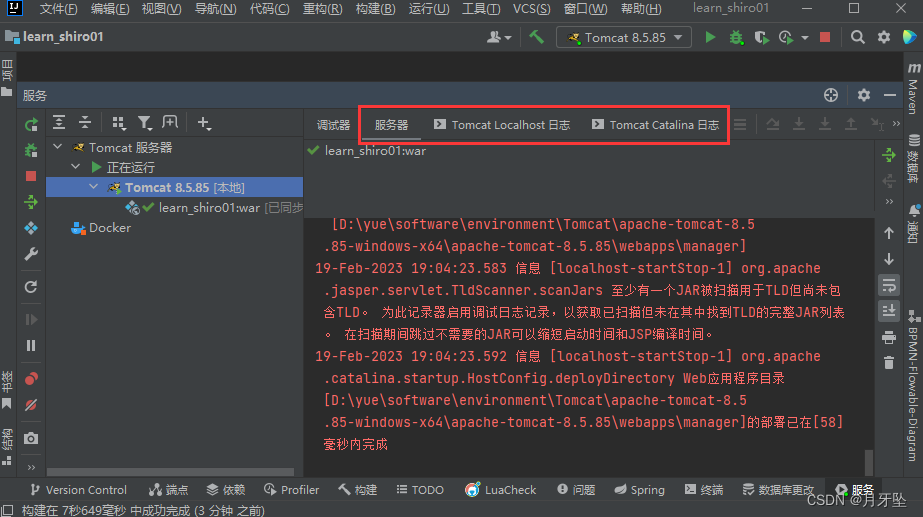Click the up arrow in console gutter
Viewport: 923px width, 517px height.
click(889, 233)
